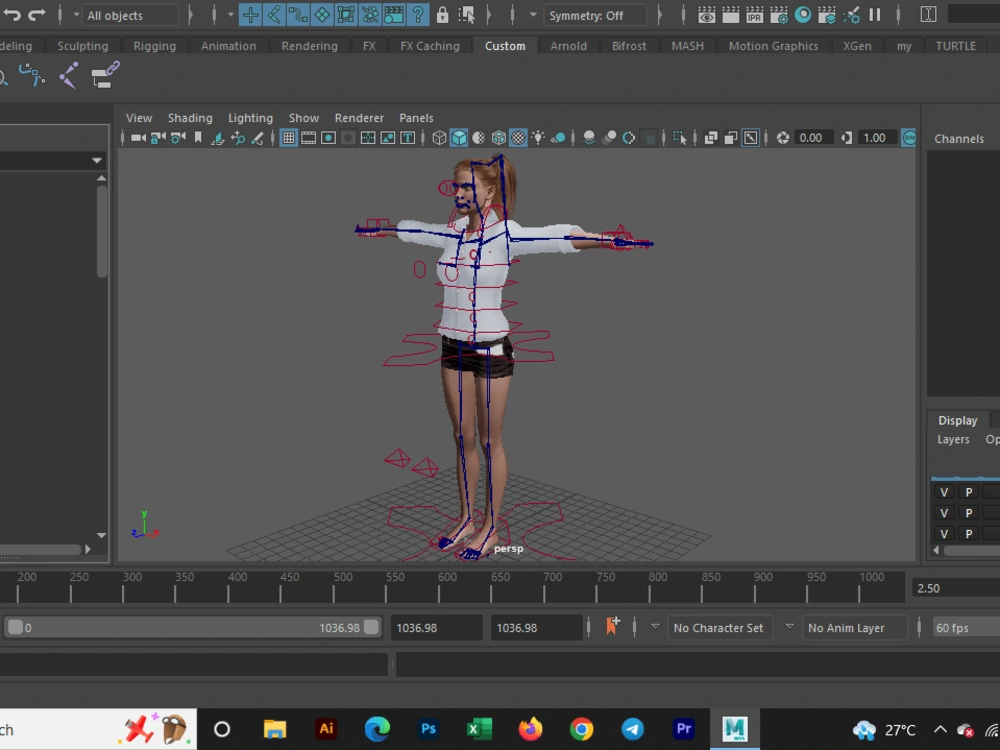Click the bookmarks icon in viewport toolbar
Screen dimensions: 1000x750
[x=198, y=138]
